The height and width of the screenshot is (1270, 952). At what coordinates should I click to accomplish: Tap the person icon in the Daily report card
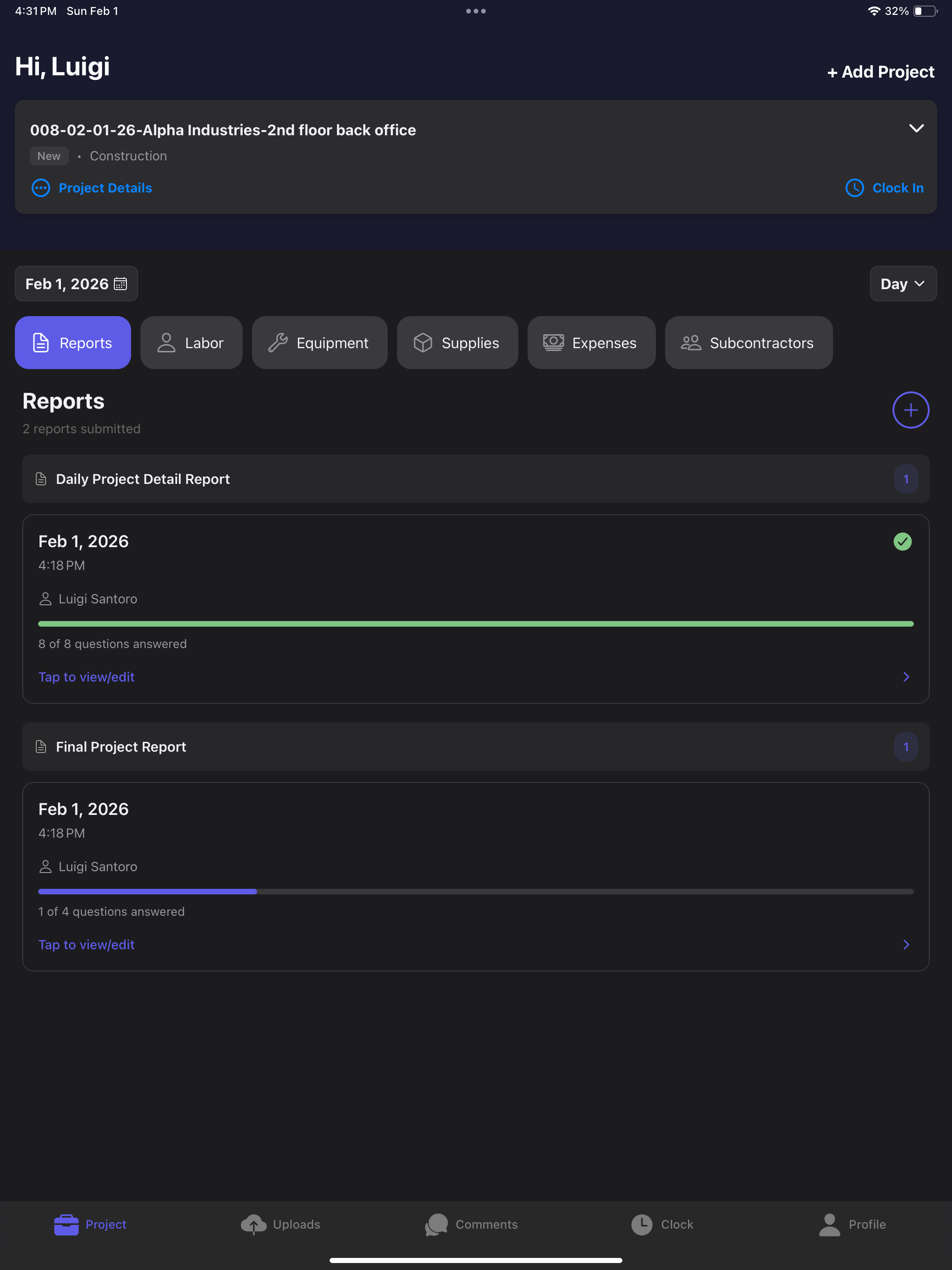pos(46,599)
